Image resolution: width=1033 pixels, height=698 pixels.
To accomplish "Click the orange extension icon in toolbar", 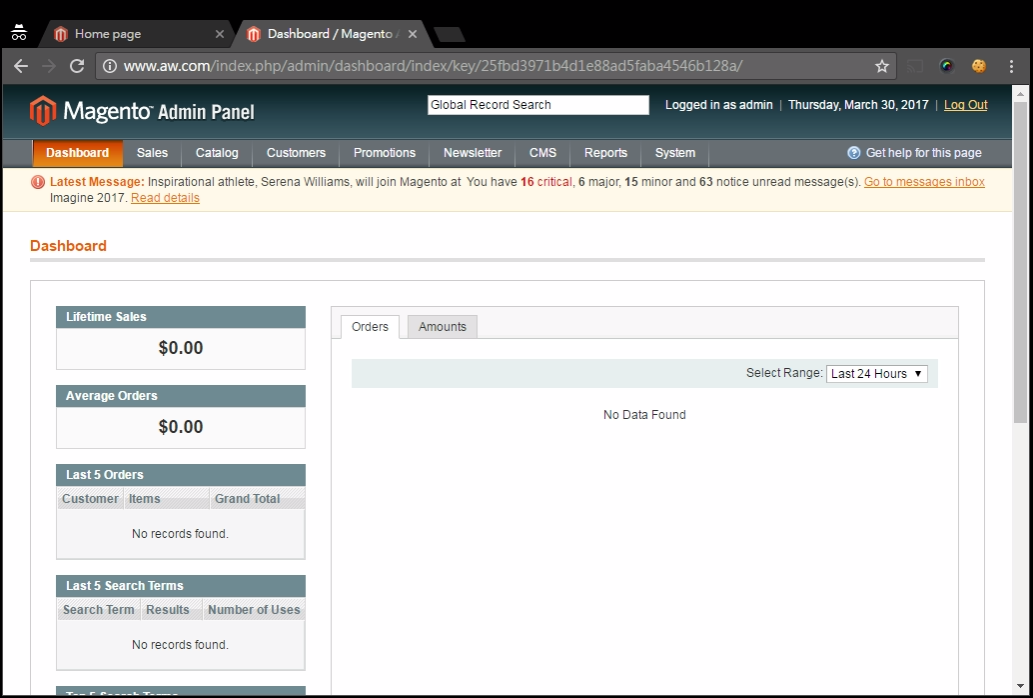I will point(978,65).
